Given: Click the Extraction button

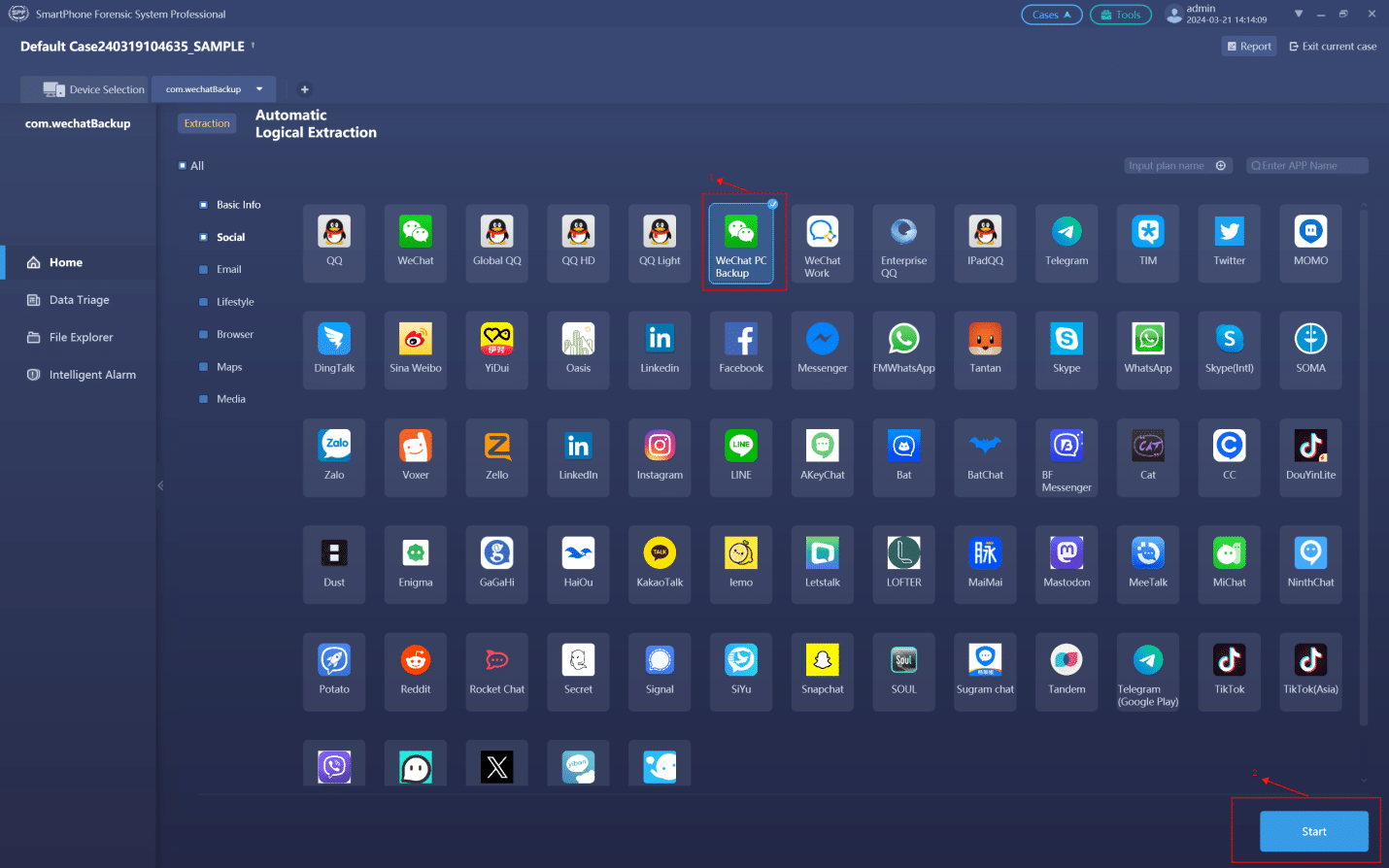Looking at the screenshot, I should 207,123.
